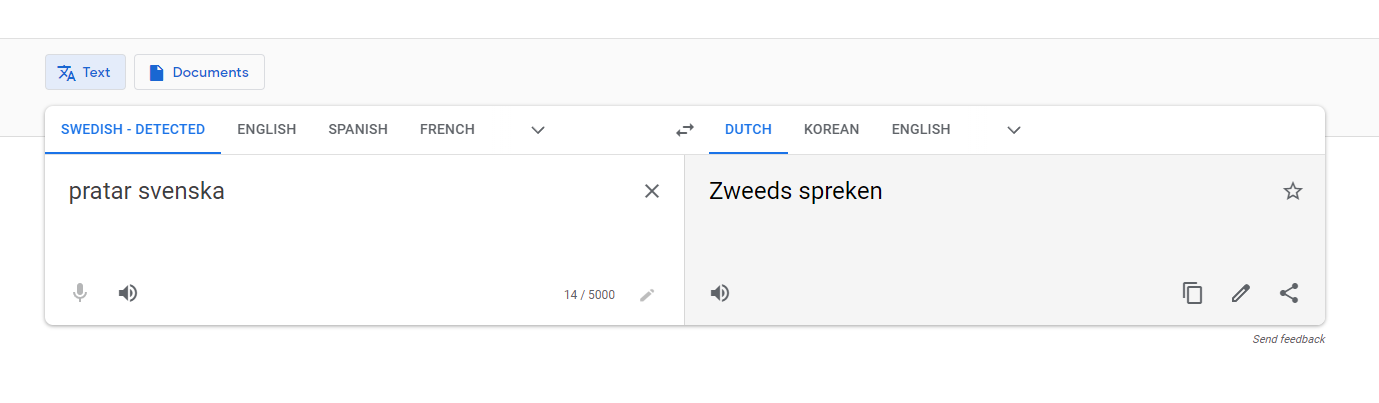Listen to the Swedish source text

(x=128, y=293)
